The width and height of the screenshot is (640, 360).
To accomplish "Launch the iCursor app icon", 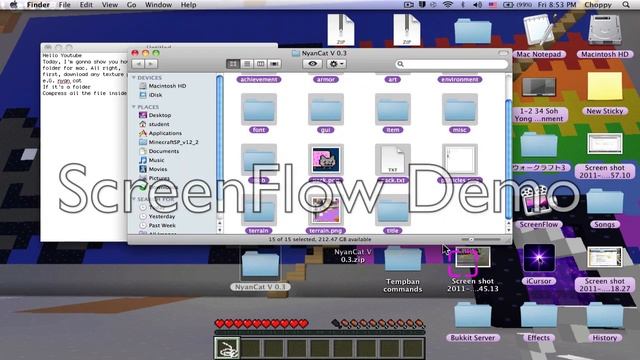I will [x=538, y=258].
